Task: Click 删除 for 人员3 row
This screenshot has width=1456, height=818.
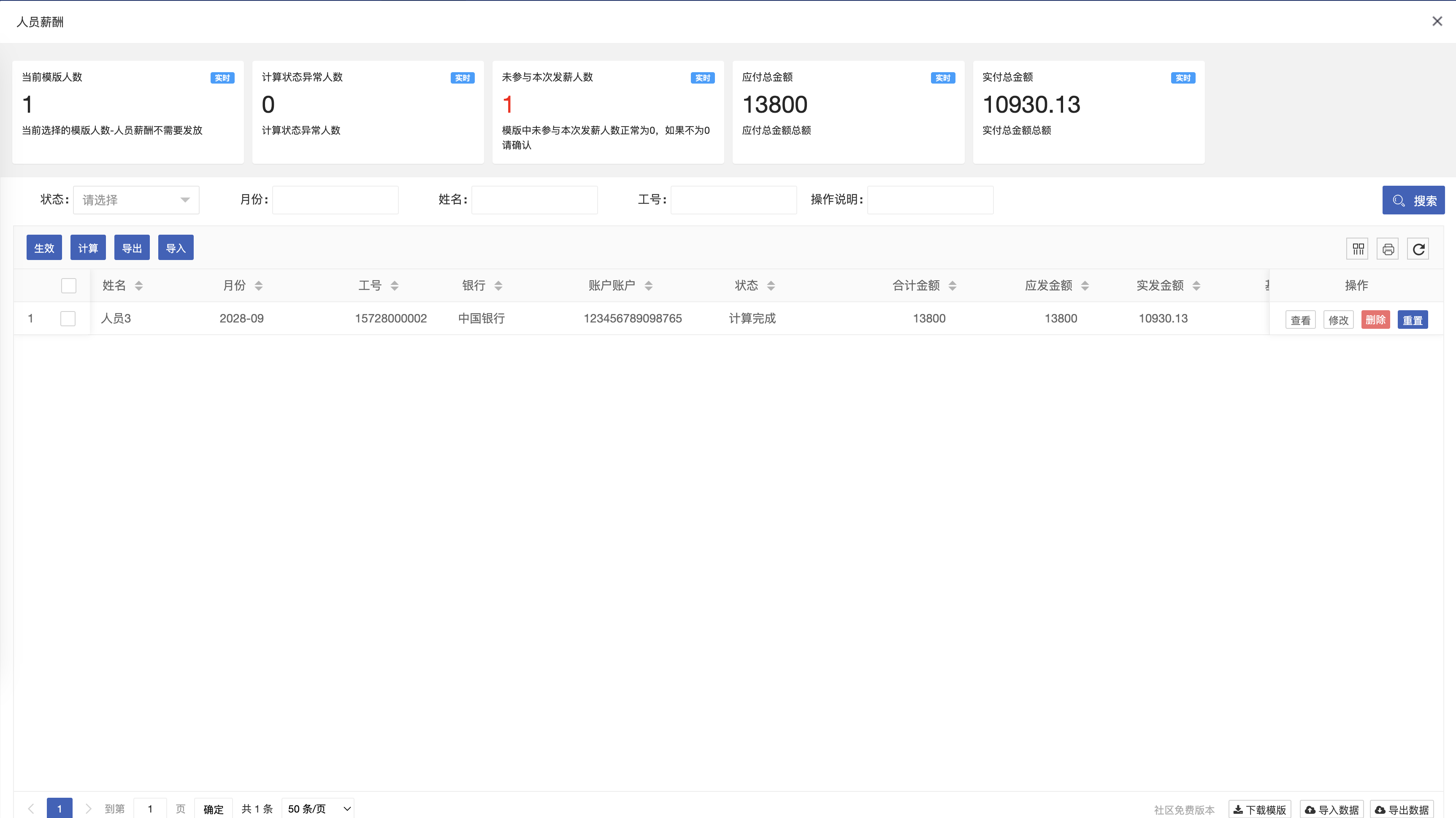Action: point(1375,320)
